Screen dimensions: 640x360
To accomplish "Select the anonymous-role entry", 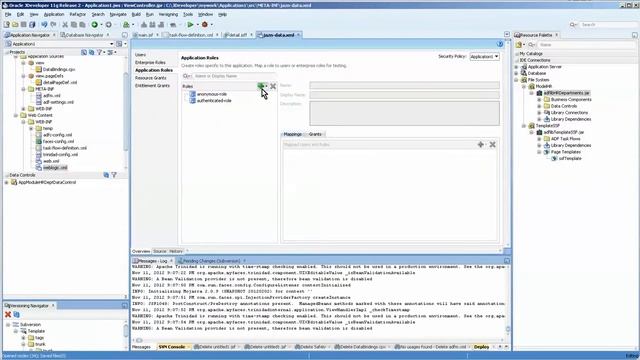I will click(x=211, y=94).
